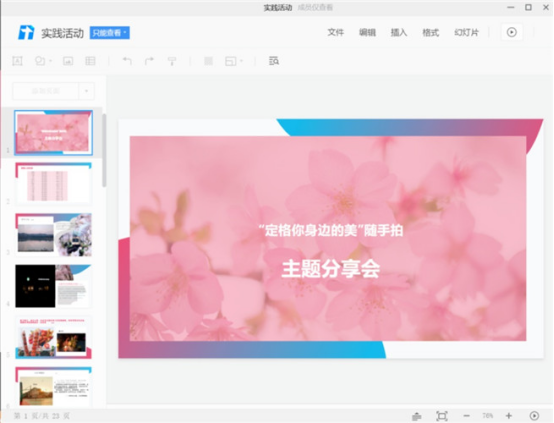This screenshot has width=554, height=423.
Task: Select slide 3 thumbnail with lake photo
Action: point(53,235)
